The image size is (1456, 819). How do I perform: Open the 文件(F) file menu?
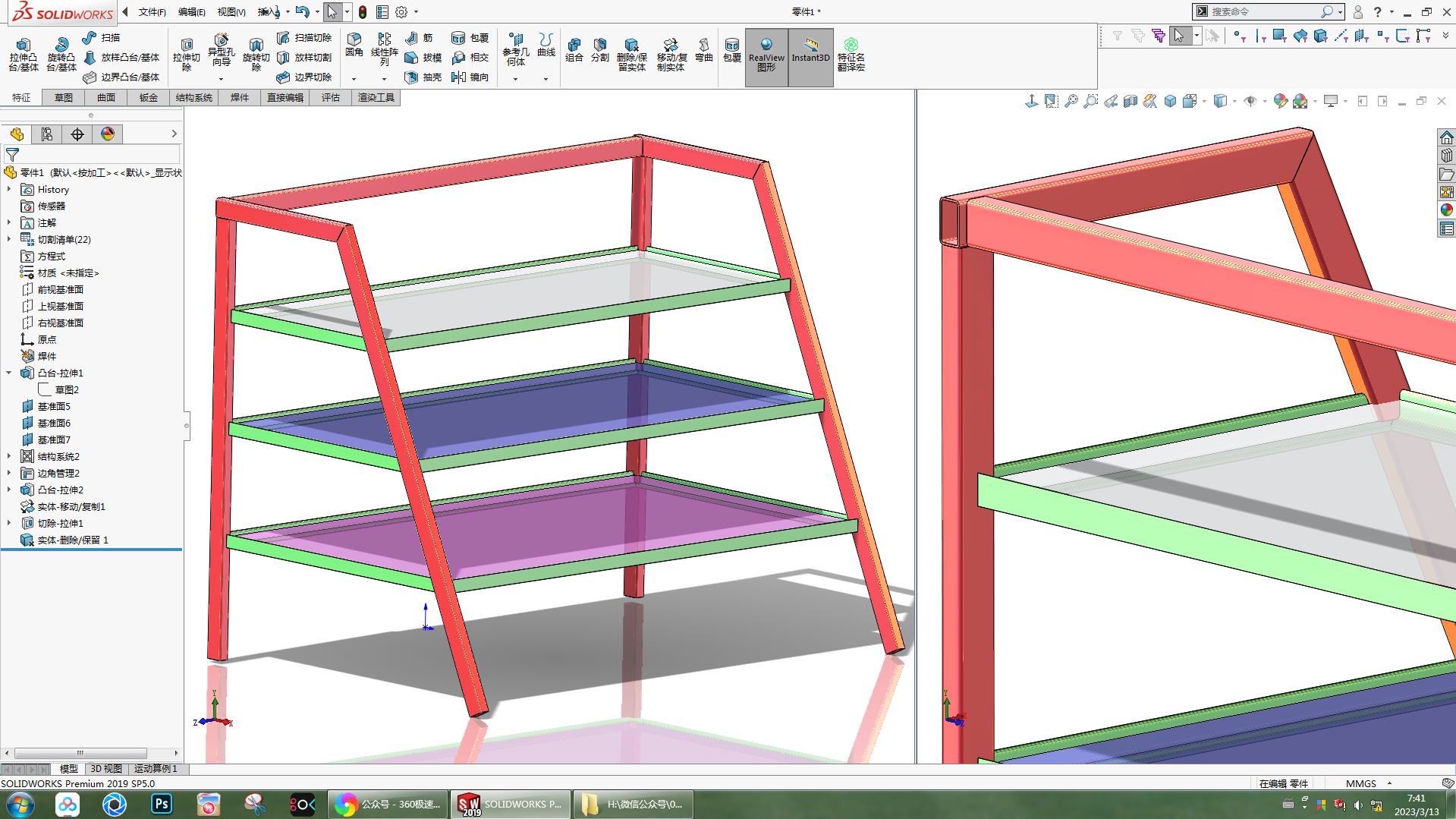click(x=152, y=12)
